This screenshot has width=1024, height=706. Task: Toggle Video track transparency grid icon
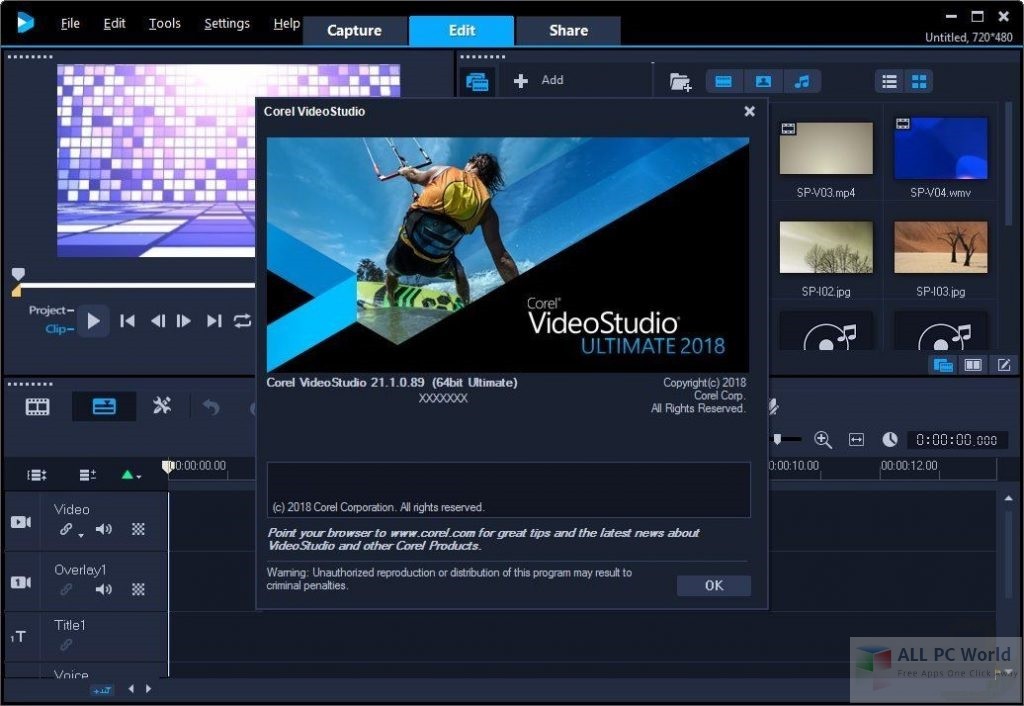138,529
